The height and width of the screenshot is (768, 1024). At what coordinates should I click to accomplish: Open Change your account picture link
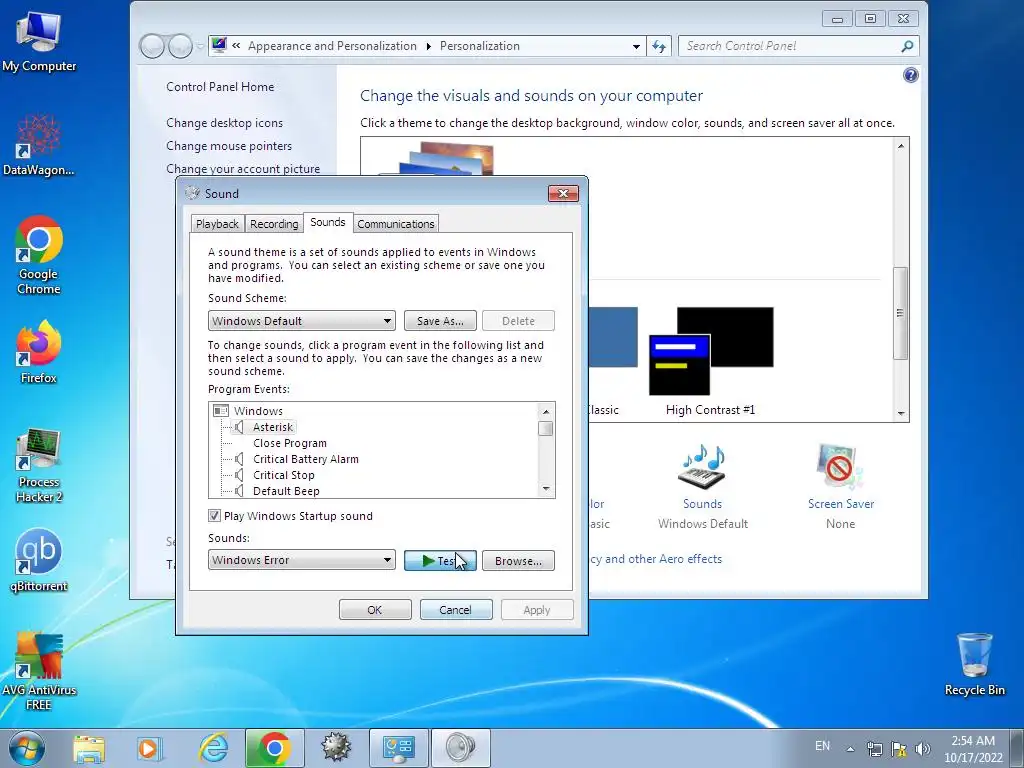(x=243, y=168)
